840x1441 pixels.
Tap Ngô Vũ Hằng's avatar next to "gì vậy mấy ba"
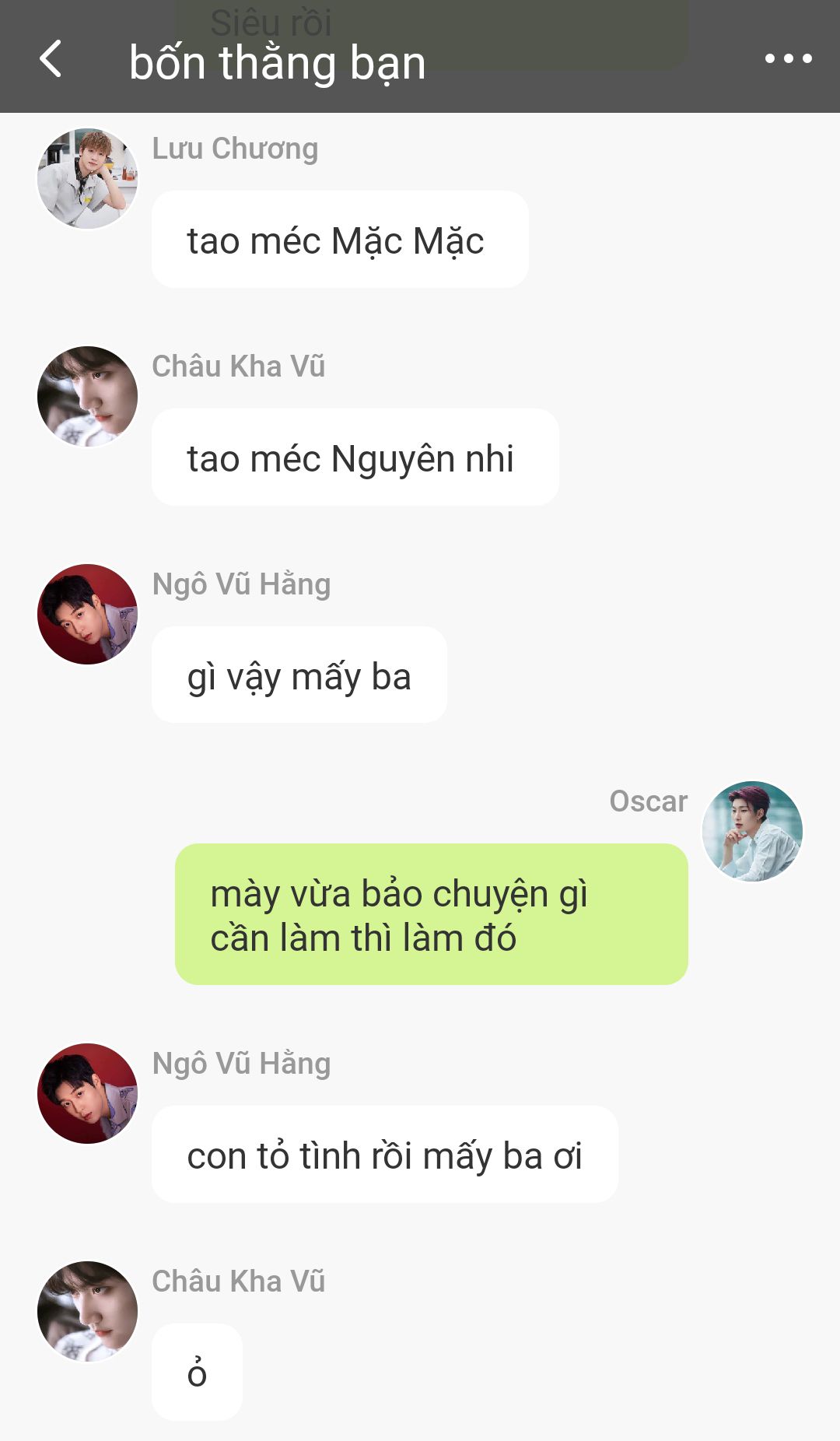pos(88,615)
